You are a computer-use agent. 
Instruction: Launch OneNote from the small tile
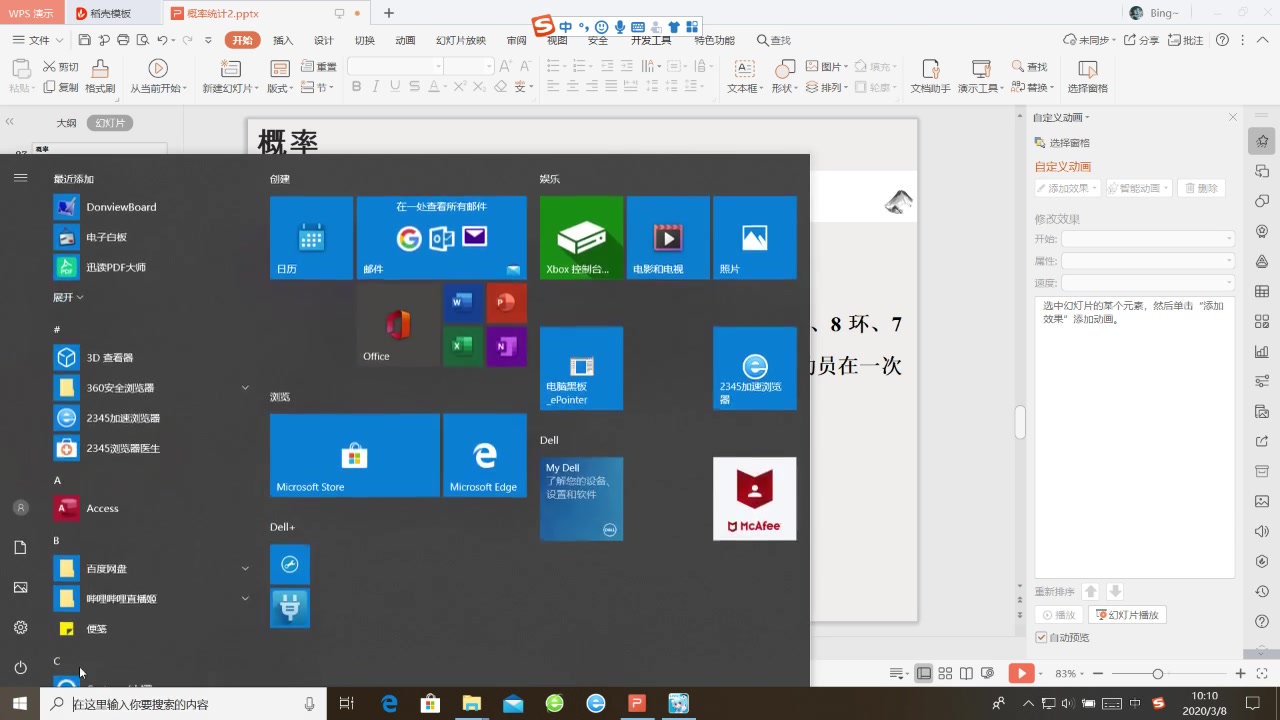click(506, 346)
